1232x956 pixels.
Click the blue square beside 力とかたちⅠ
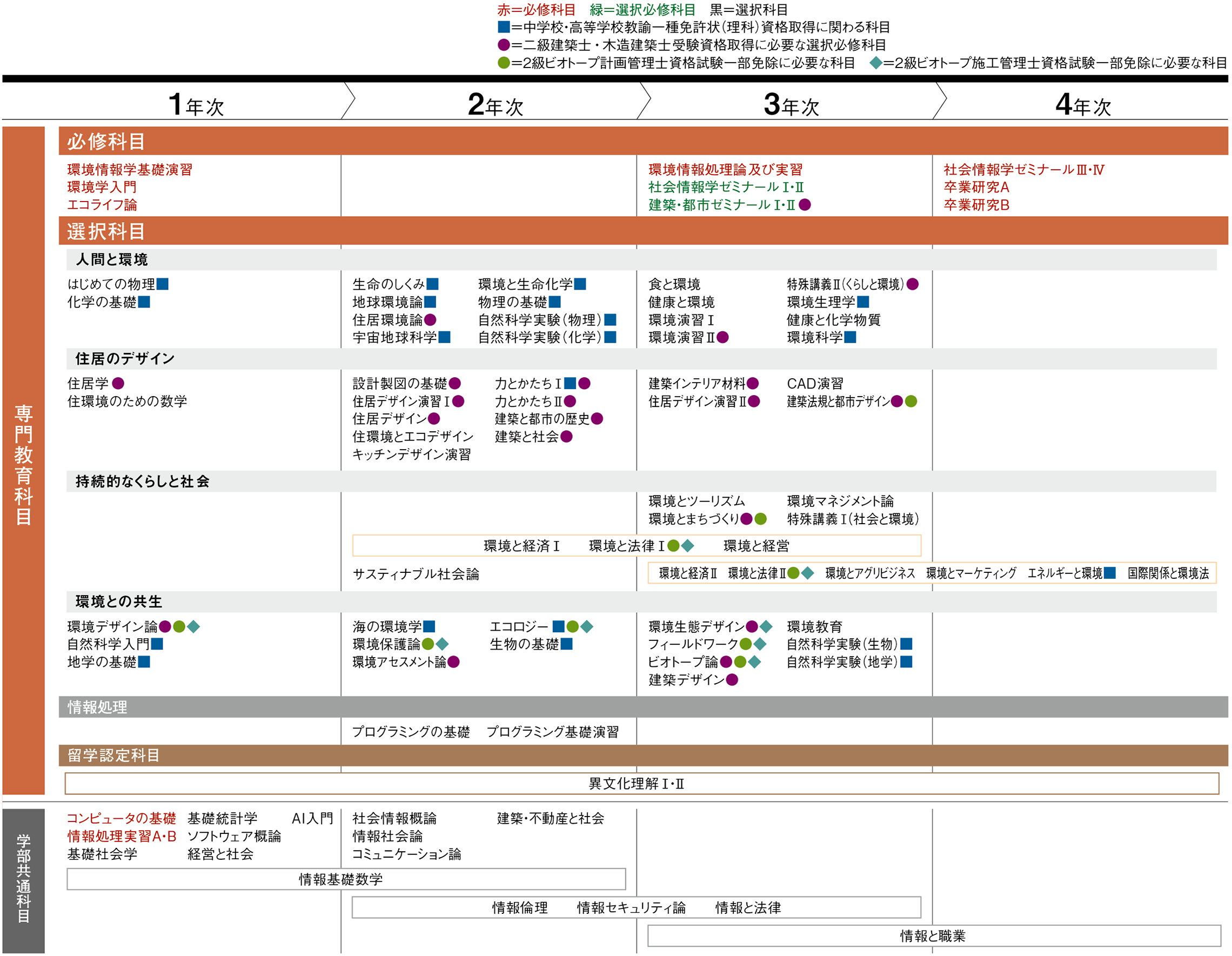pyautogui.click(x=570, y=384)
